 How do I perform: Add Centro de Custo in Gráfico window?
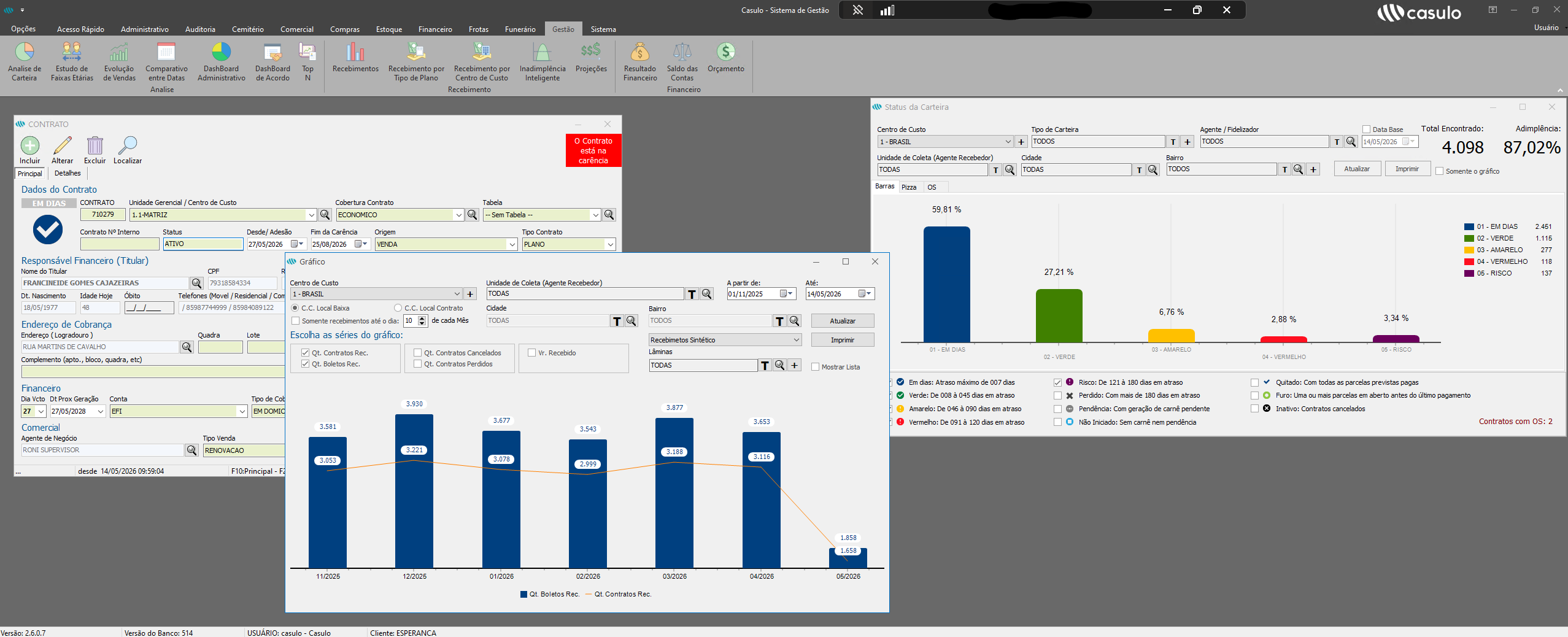click(471, 294)
